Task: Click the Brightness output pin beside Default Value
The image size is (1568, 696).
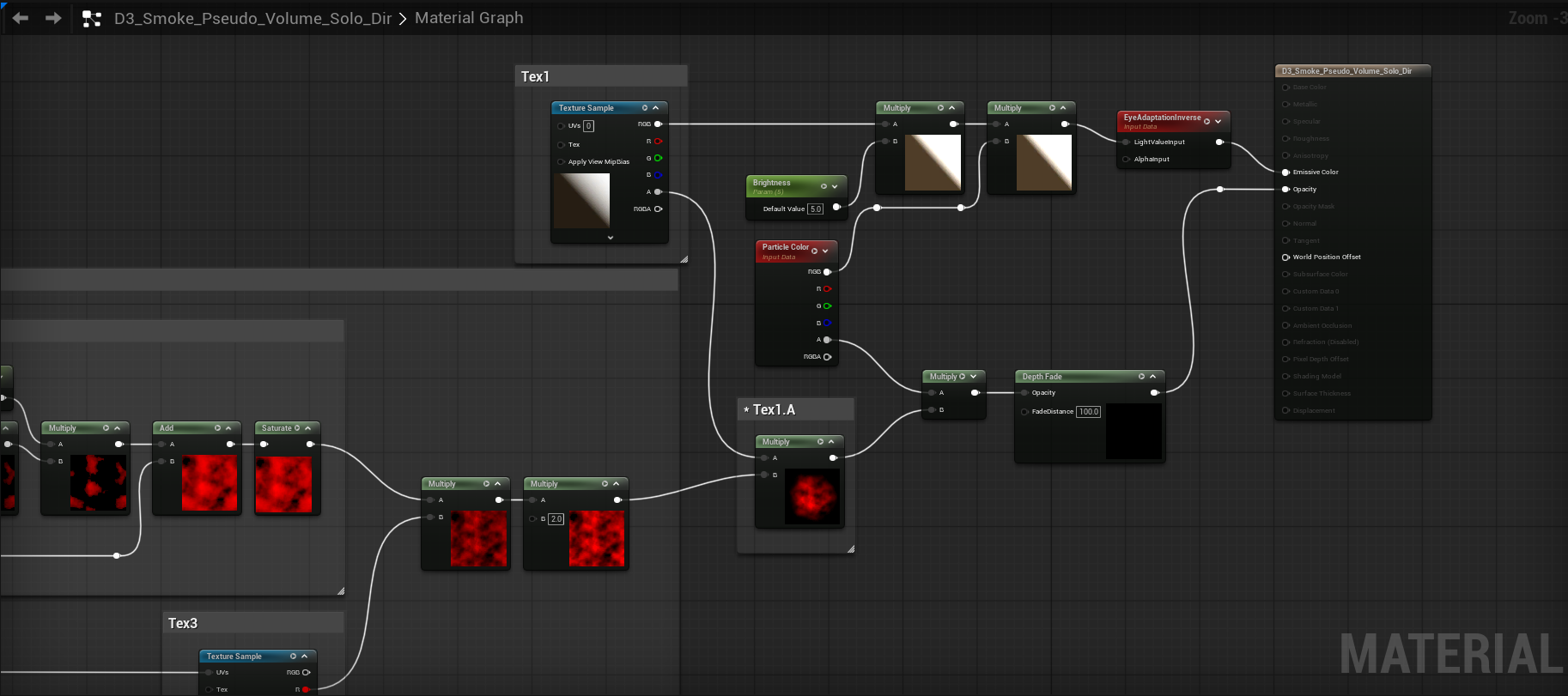Action: 836,207
